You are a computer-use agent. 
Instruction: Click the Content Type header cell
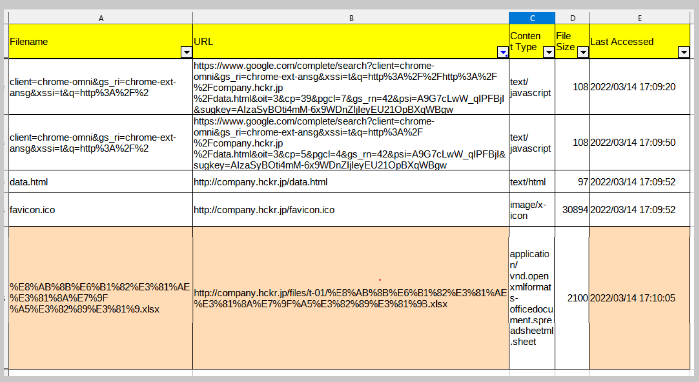coord(532,41)
